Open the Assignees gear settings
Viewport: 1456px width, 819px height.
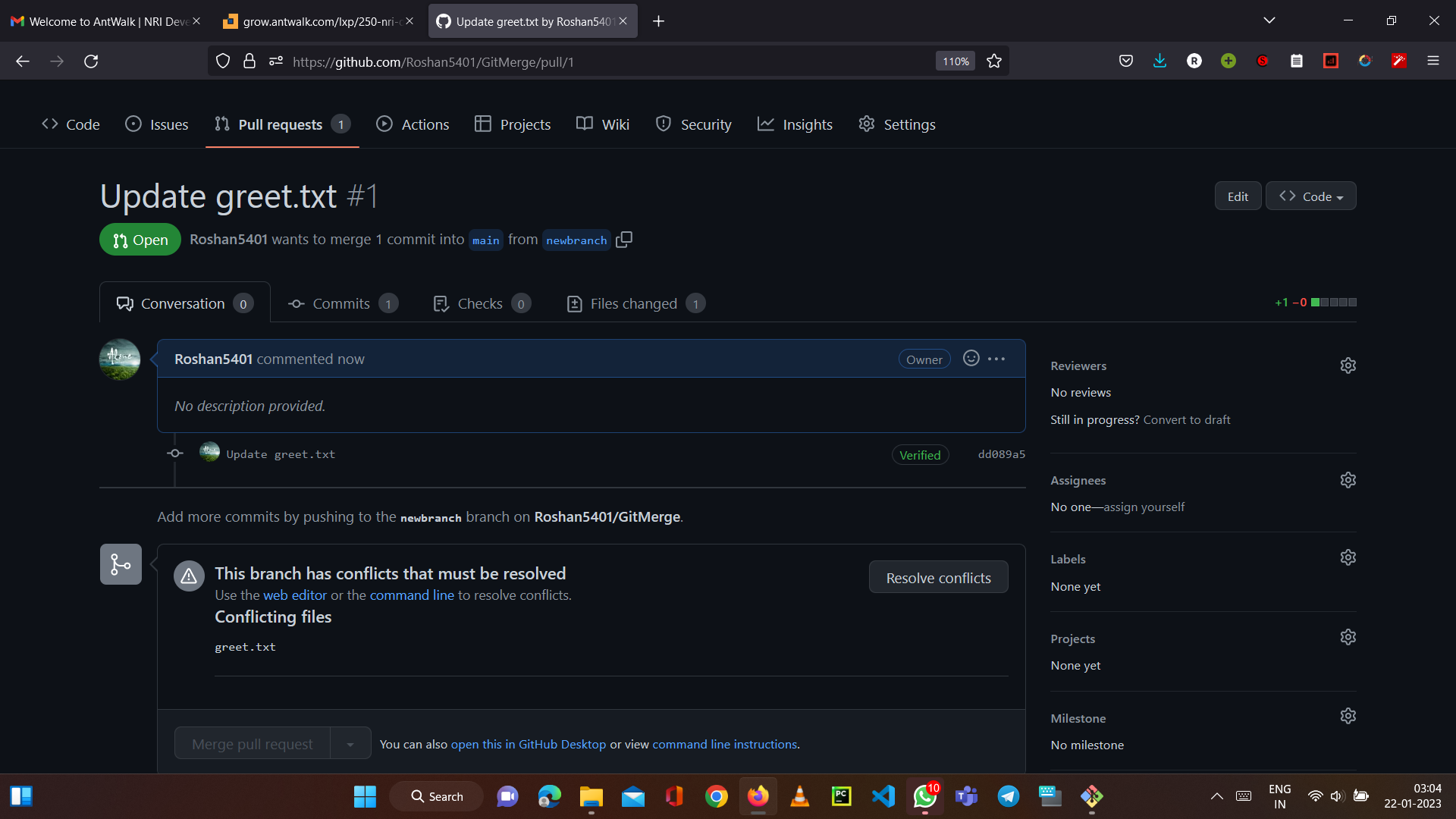[x=1348, y=480]
